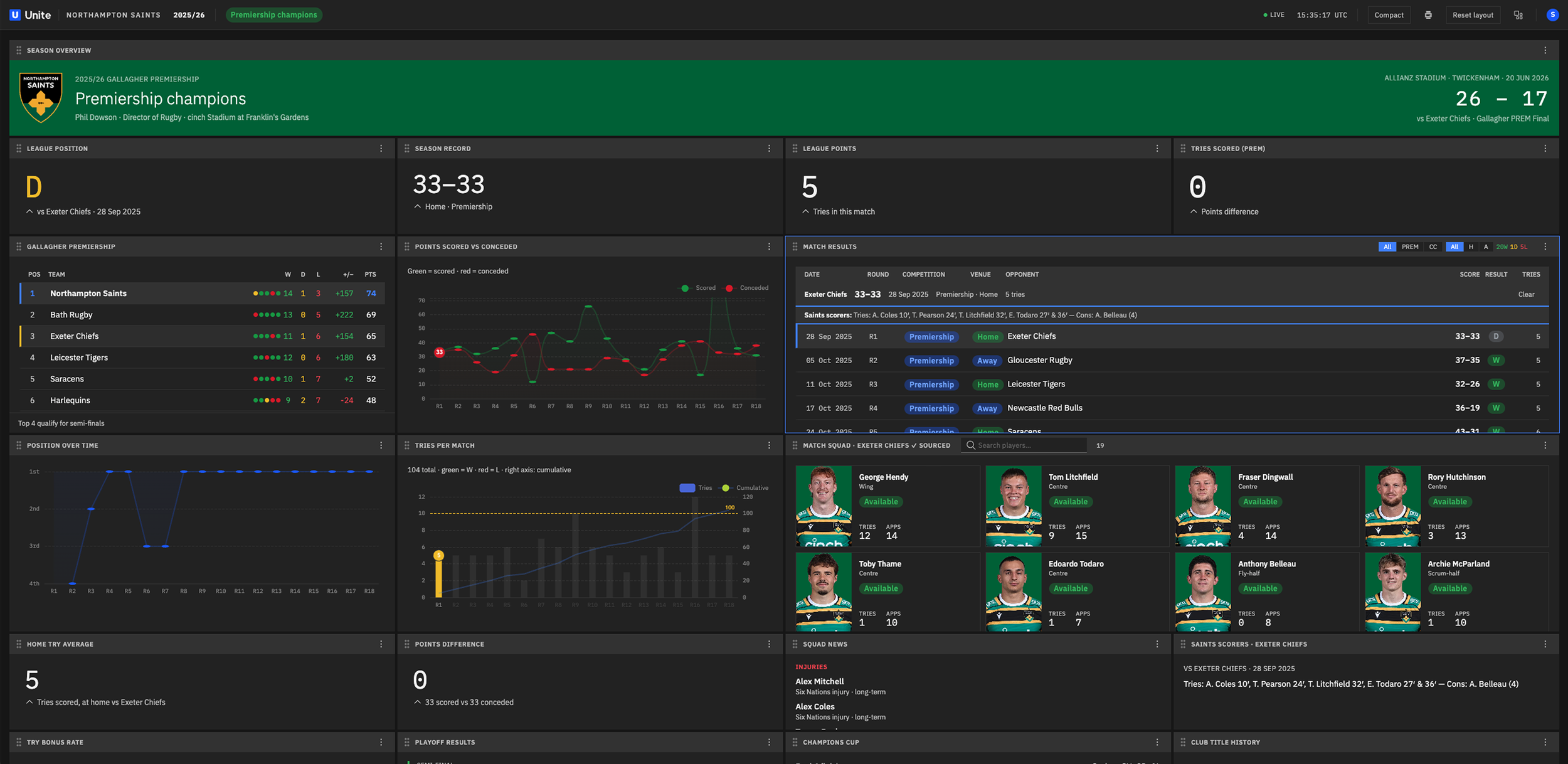Open Newcastle Red Bulls 36–19 match row

[x=1172, y=408]
